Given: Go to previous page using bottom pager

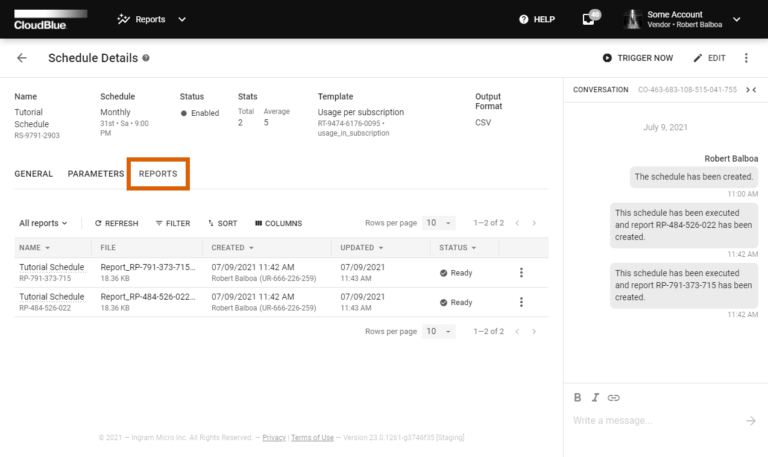Looking at the screenshot, I should 517,332.
